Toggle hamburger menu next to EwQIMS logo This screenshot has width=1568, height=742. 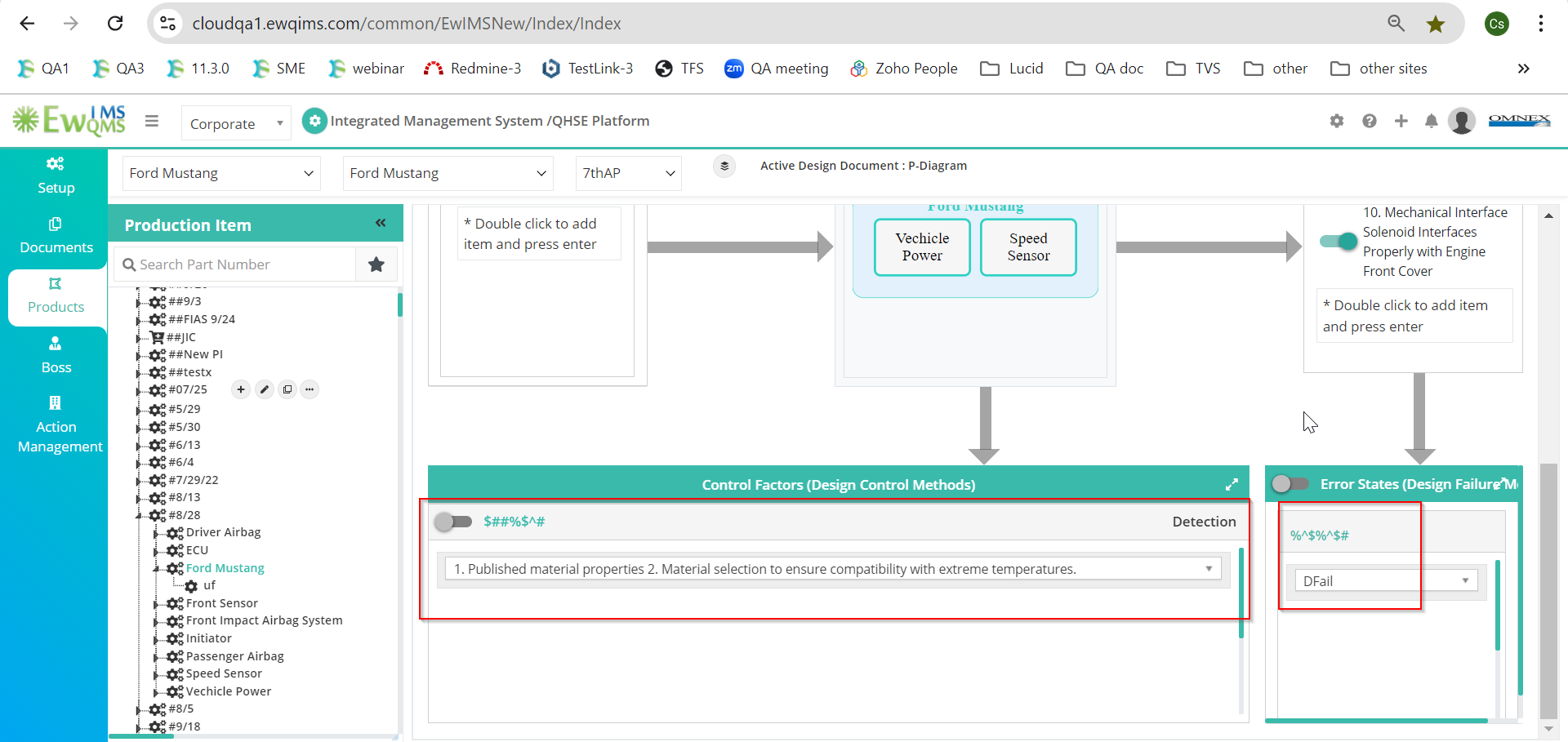pyautogui.click(x=152, y=121)
